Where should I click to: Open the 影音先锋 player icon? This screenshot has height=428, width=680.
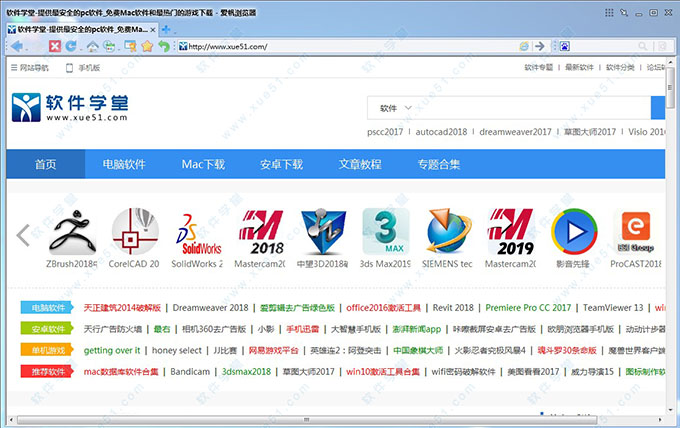pos(574,232)
